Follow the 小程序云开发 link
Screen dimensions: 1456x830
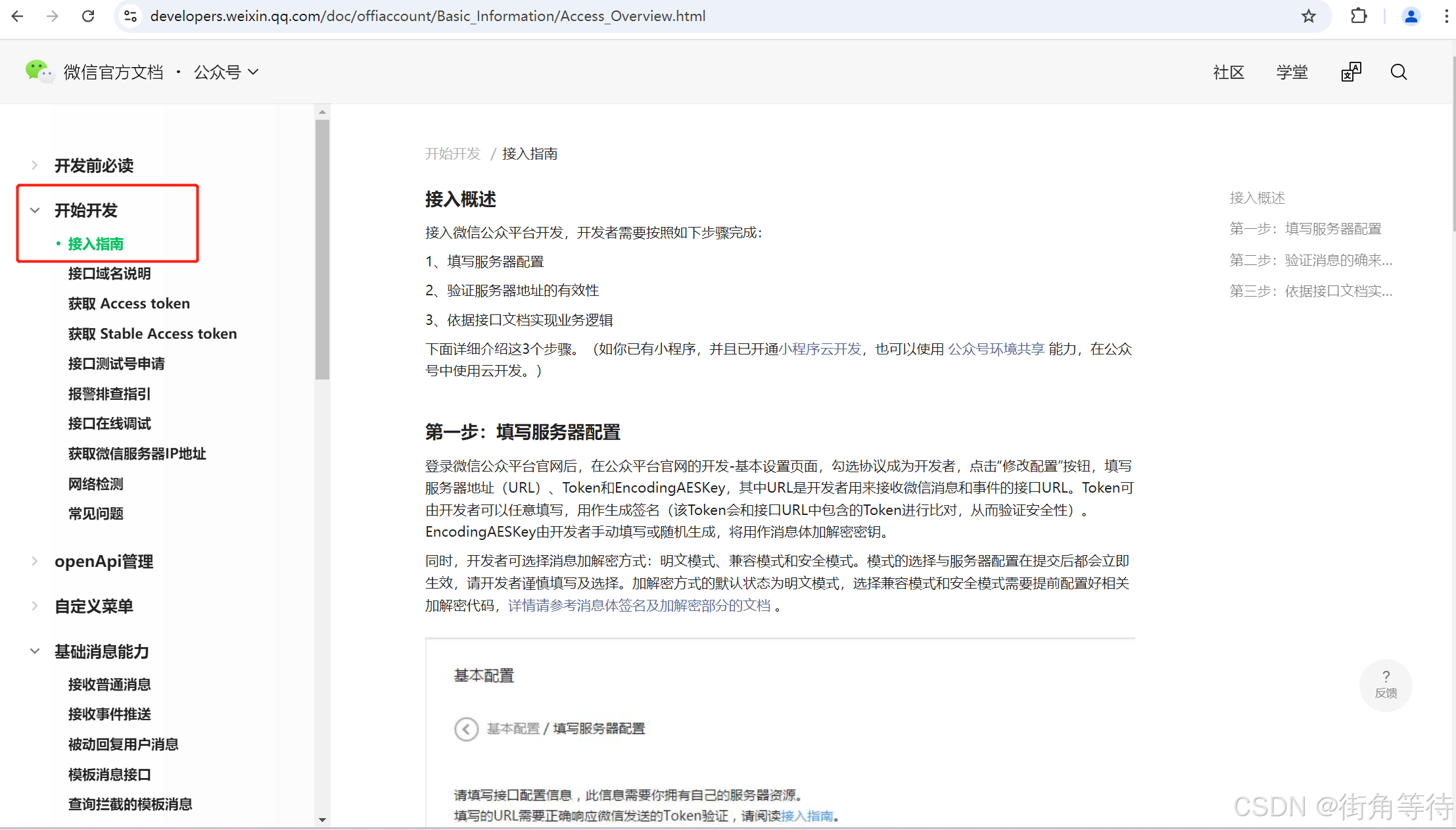(x=820, y=349)
